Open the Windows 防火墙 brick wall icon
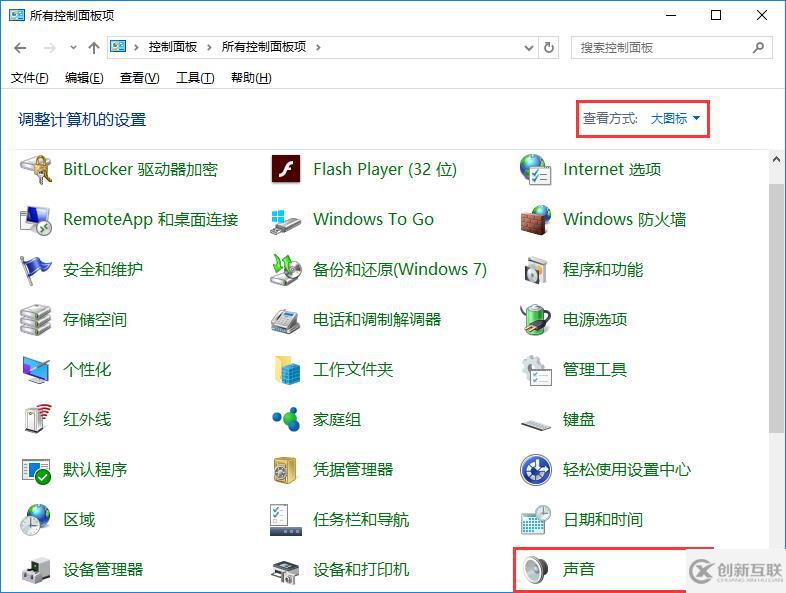 click(x=536, y=220)
